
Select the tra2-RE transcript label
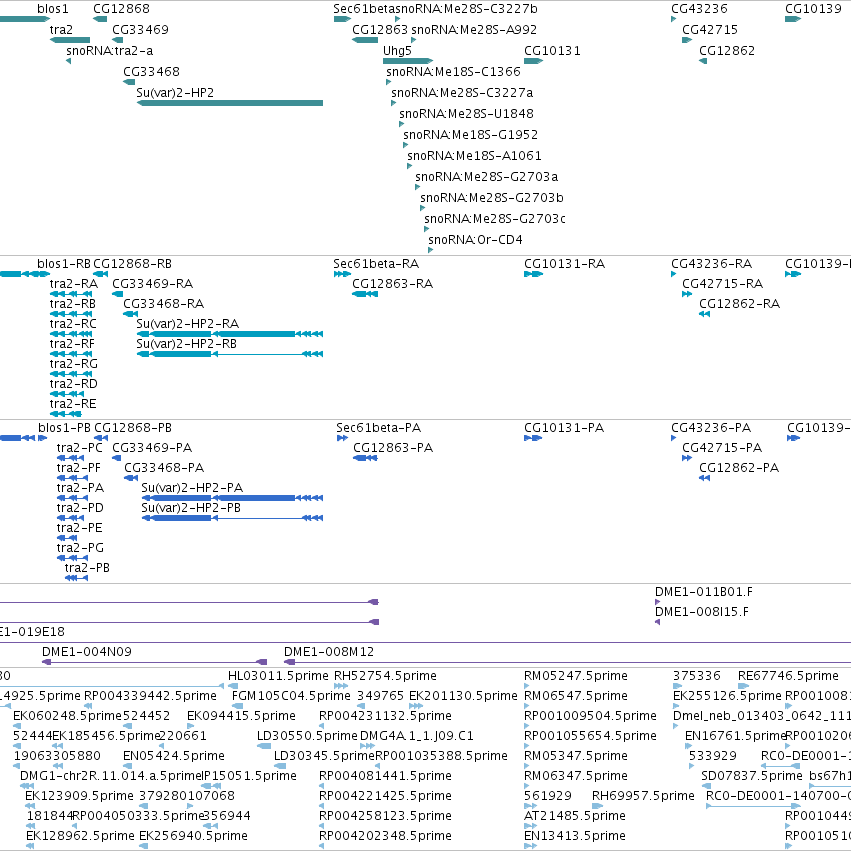click(73, 404)
